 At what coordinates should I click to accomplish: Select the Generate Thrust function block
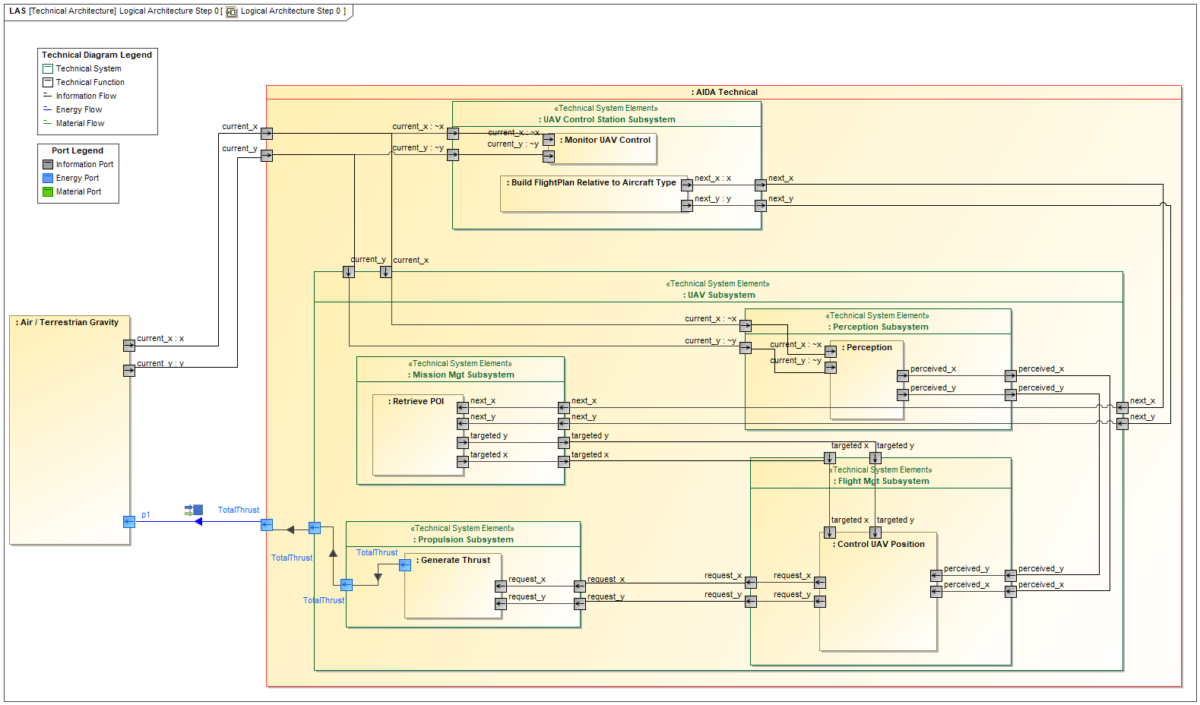click(455, 560)
